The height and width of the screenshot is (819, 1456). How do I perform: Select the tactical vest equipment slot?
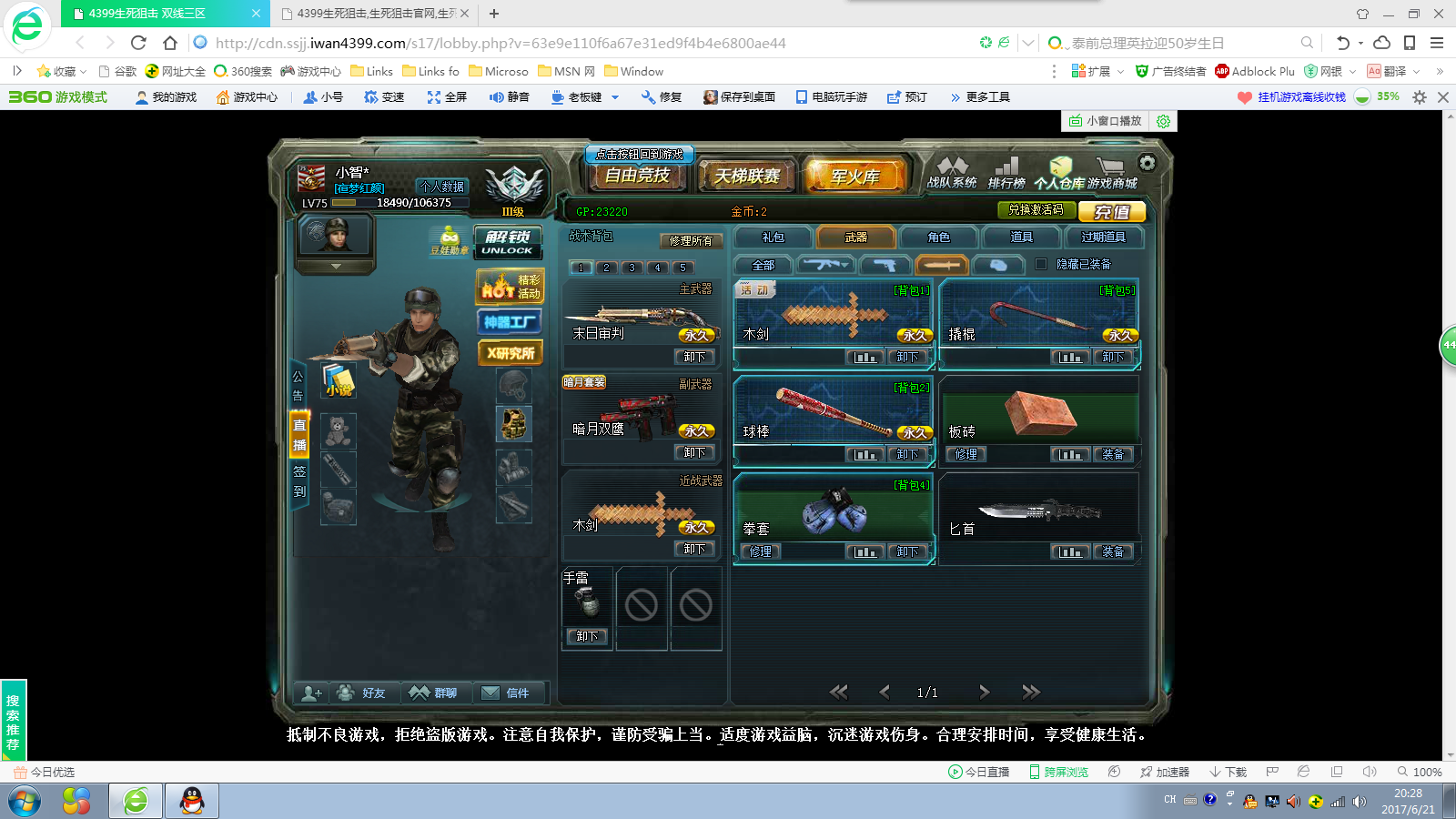coord(513,424)
